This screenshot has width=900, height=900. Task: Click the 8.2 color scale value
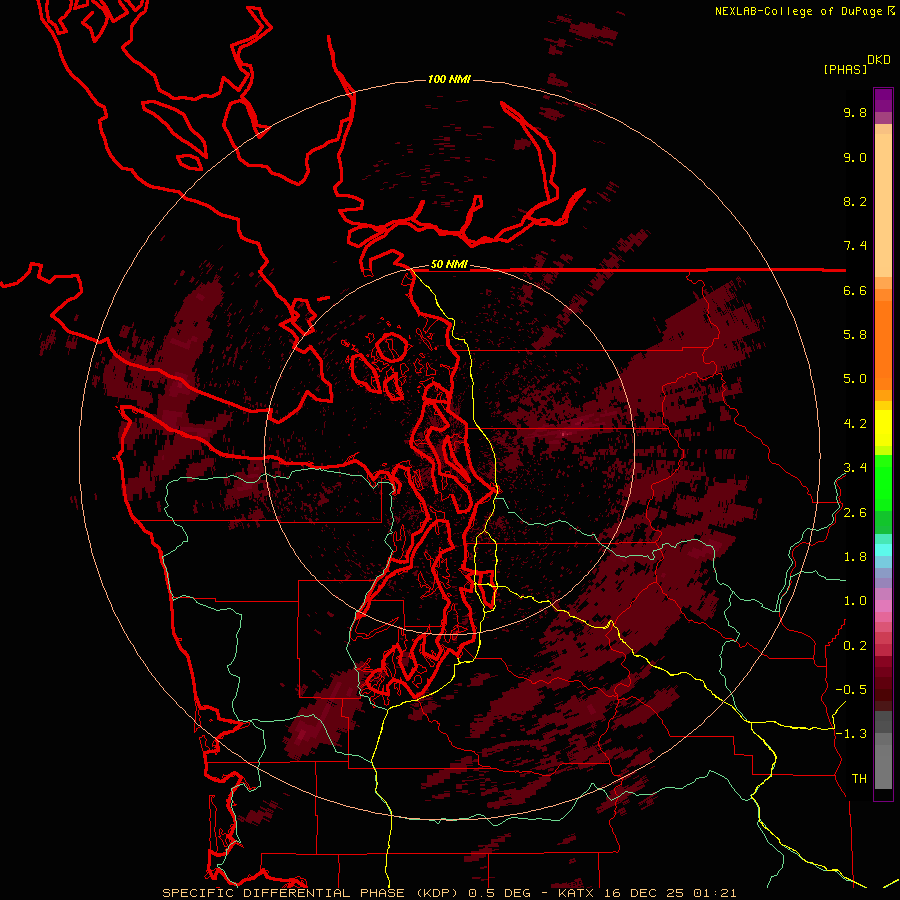coord(855,201)
